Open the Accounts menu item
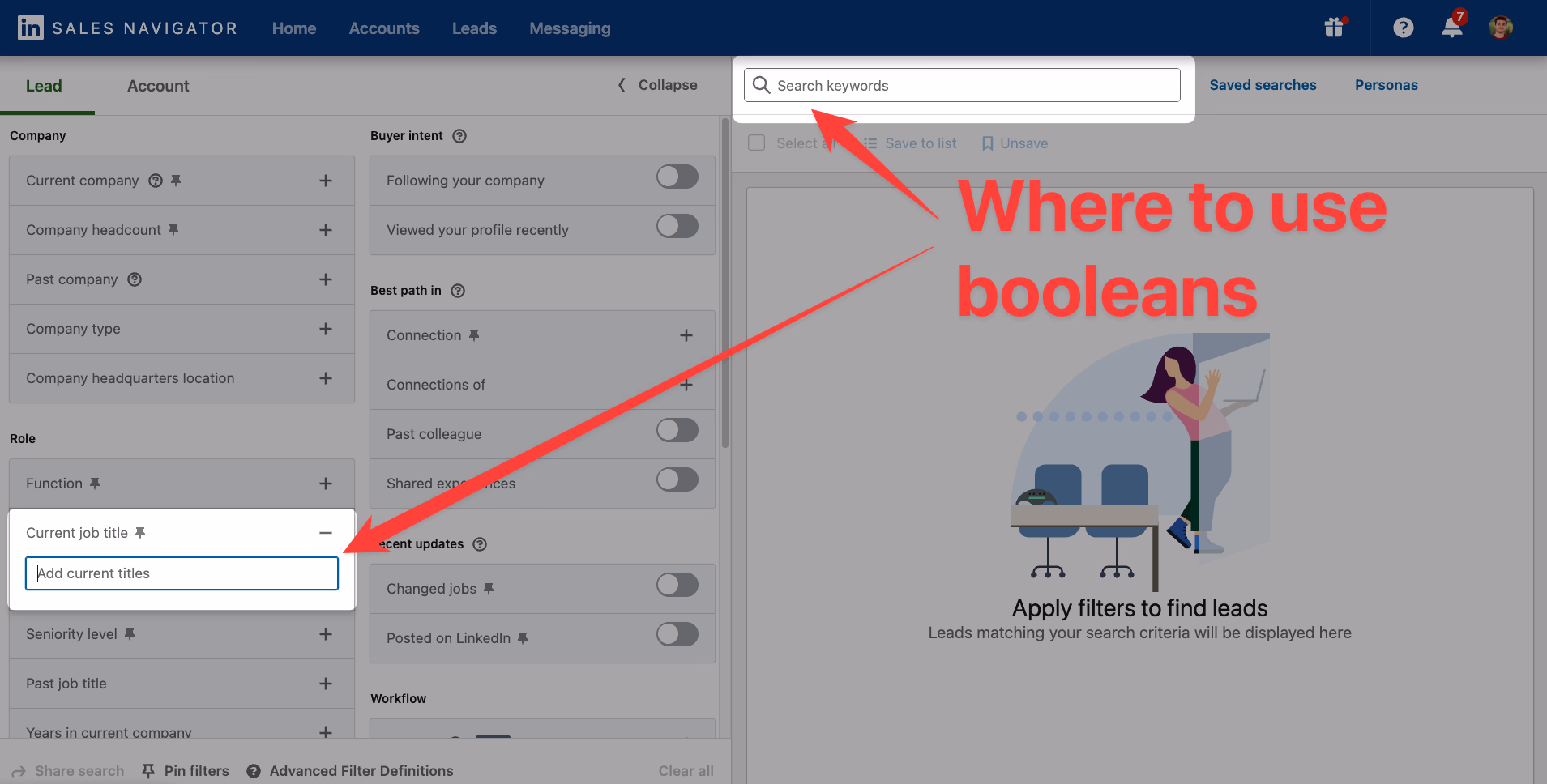Viewport: 1547px width, 784px height. pyautogui.click(x=384, y=28)
